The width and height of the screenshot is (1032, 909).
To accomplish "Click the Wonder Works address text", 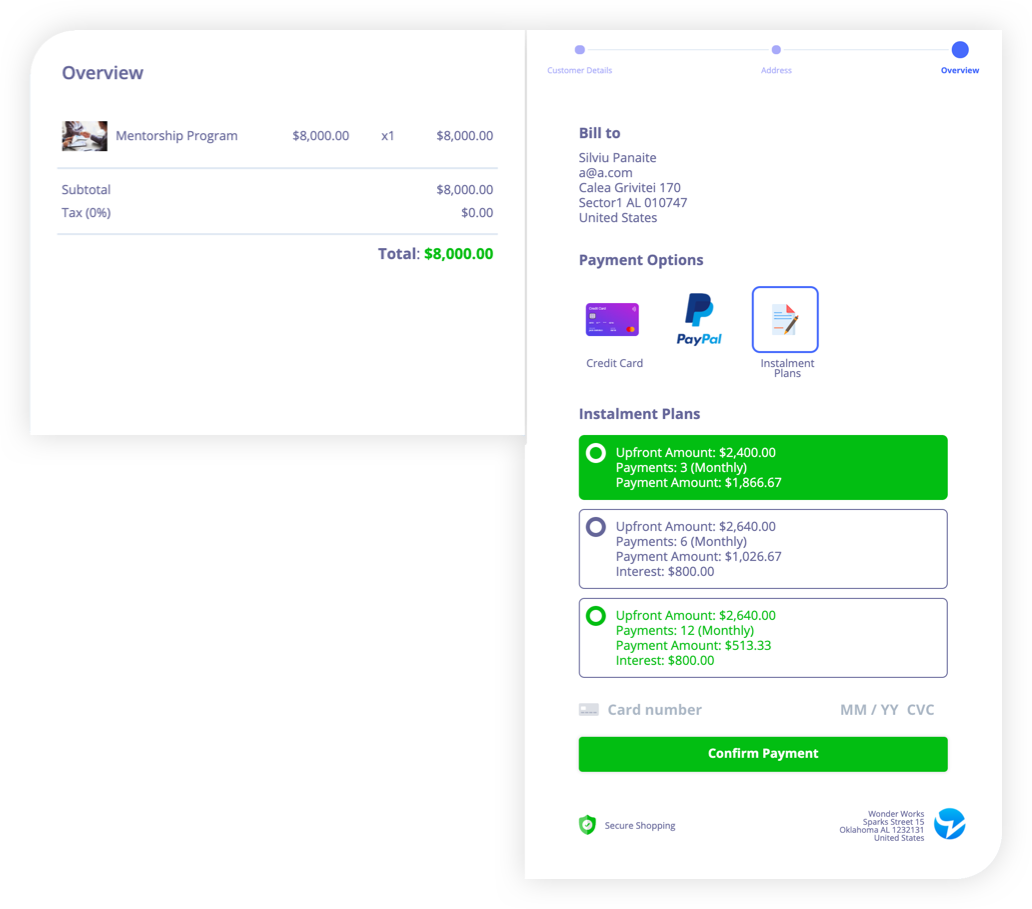I will pyautogui.click(x=882, y=826).
